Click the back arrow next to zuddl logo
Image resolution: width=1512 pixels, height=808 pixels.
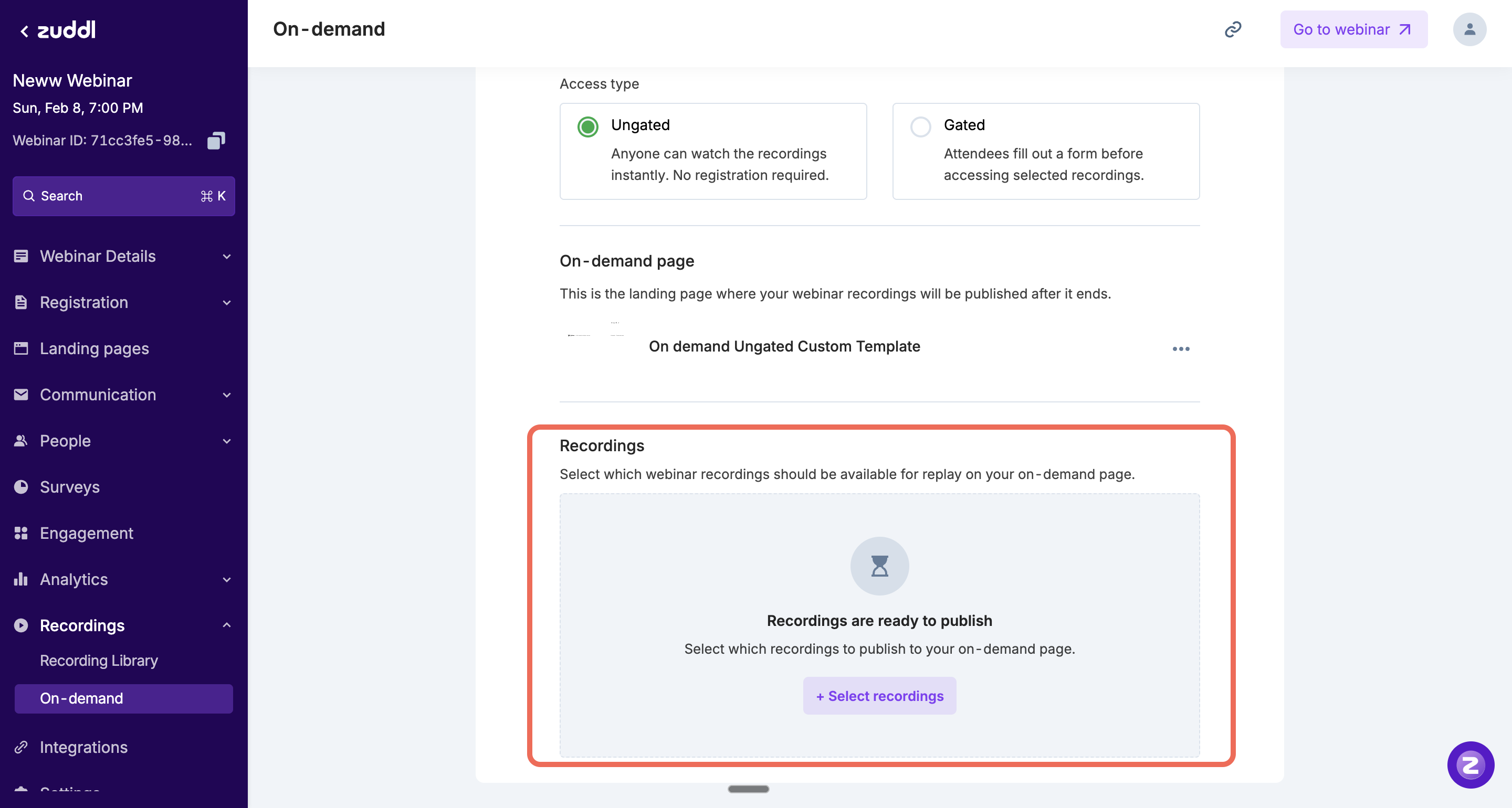pyautogui.click(x=24, y=31)
